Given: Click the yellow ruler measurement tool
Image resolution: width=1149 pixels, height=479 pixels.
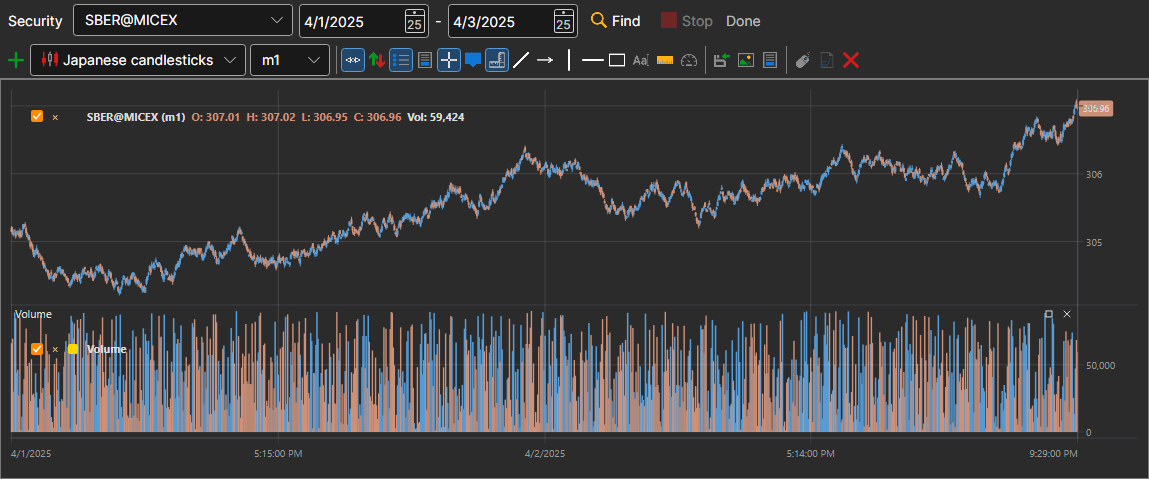Looking at the screenshot, I should tap(665, 60).
